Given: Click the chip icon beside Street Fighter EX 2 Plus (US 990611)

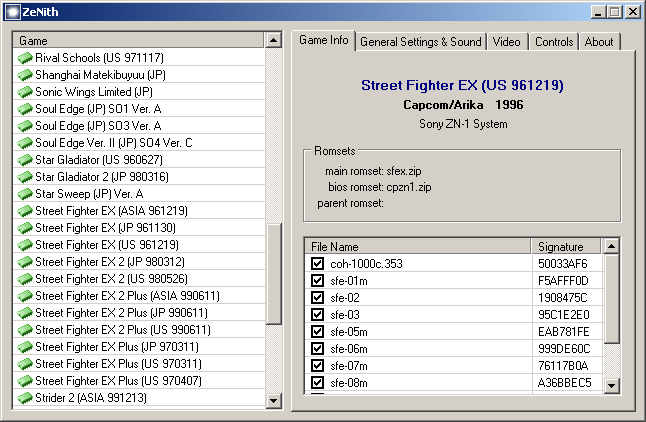Looking at the screenshot, I should (x=25, y=330).
